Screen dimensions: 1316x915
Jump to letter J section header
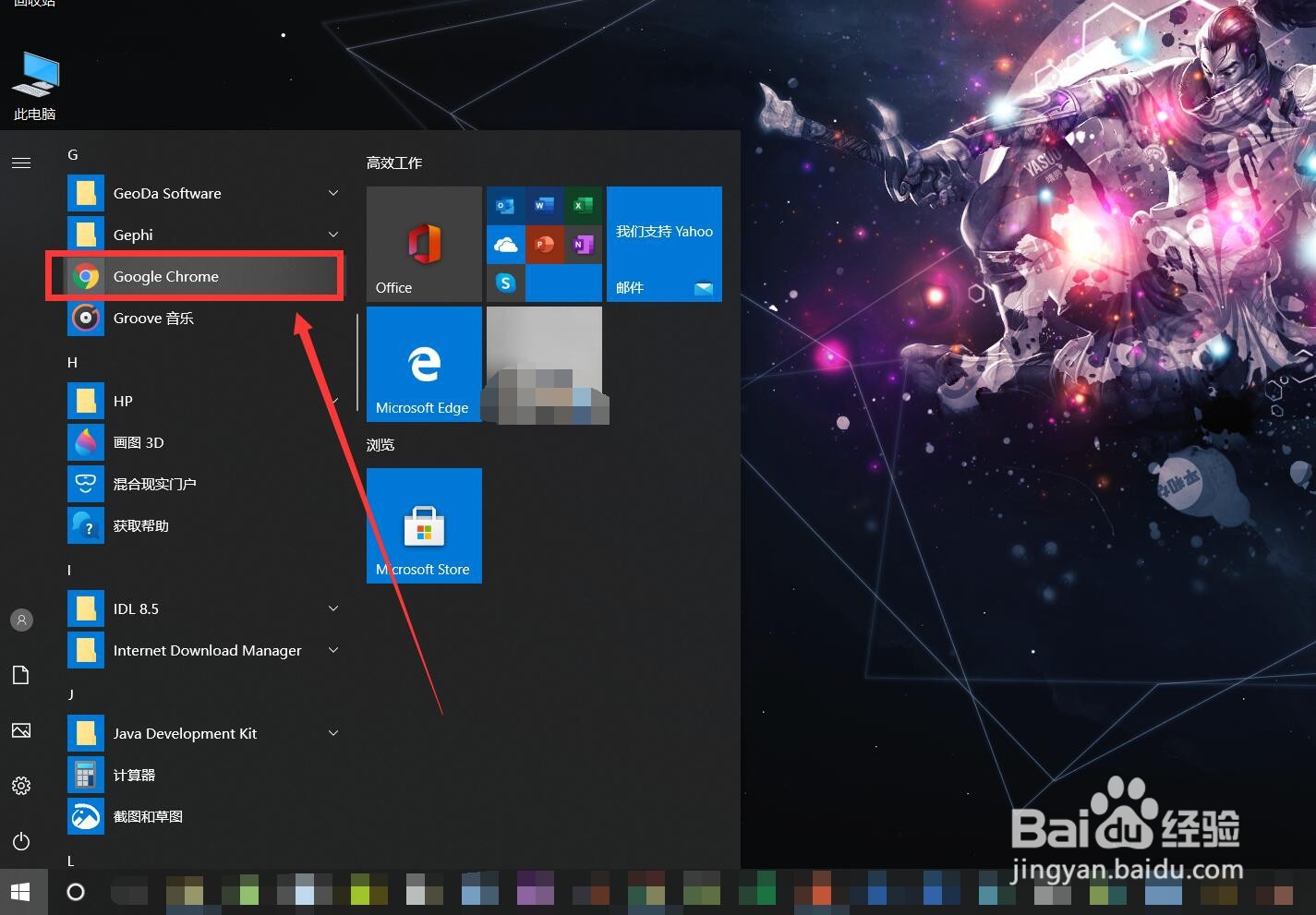coord(70,694)
